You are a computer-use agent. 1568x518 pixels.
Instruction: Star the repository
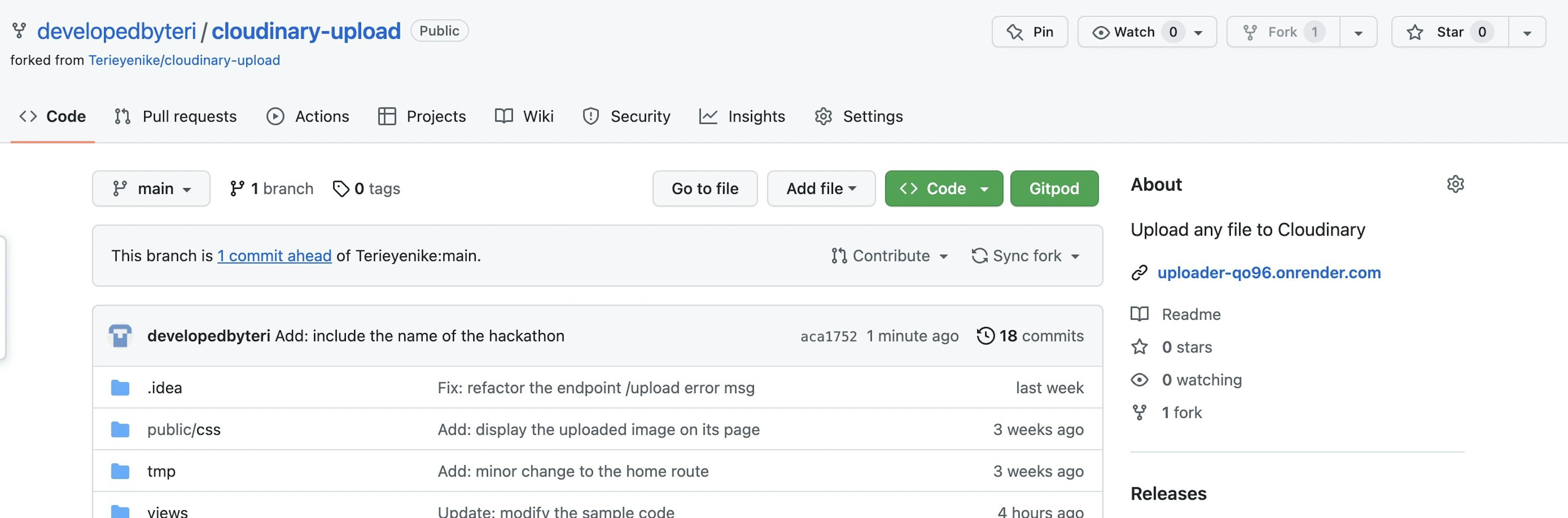1450,32
